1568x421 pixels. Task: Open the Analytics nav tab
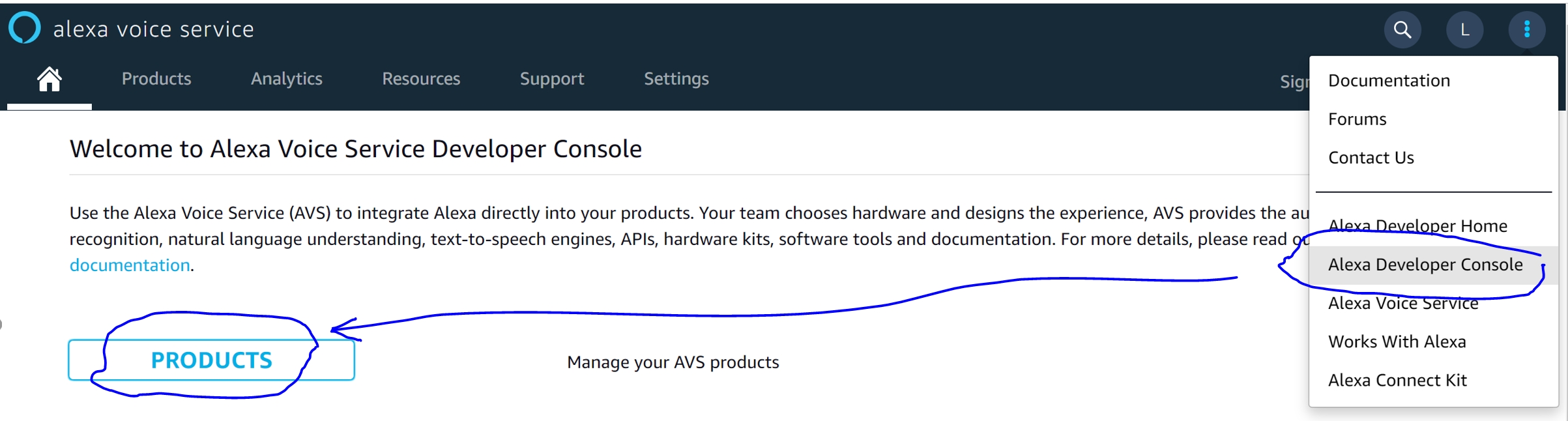(287, 79)
